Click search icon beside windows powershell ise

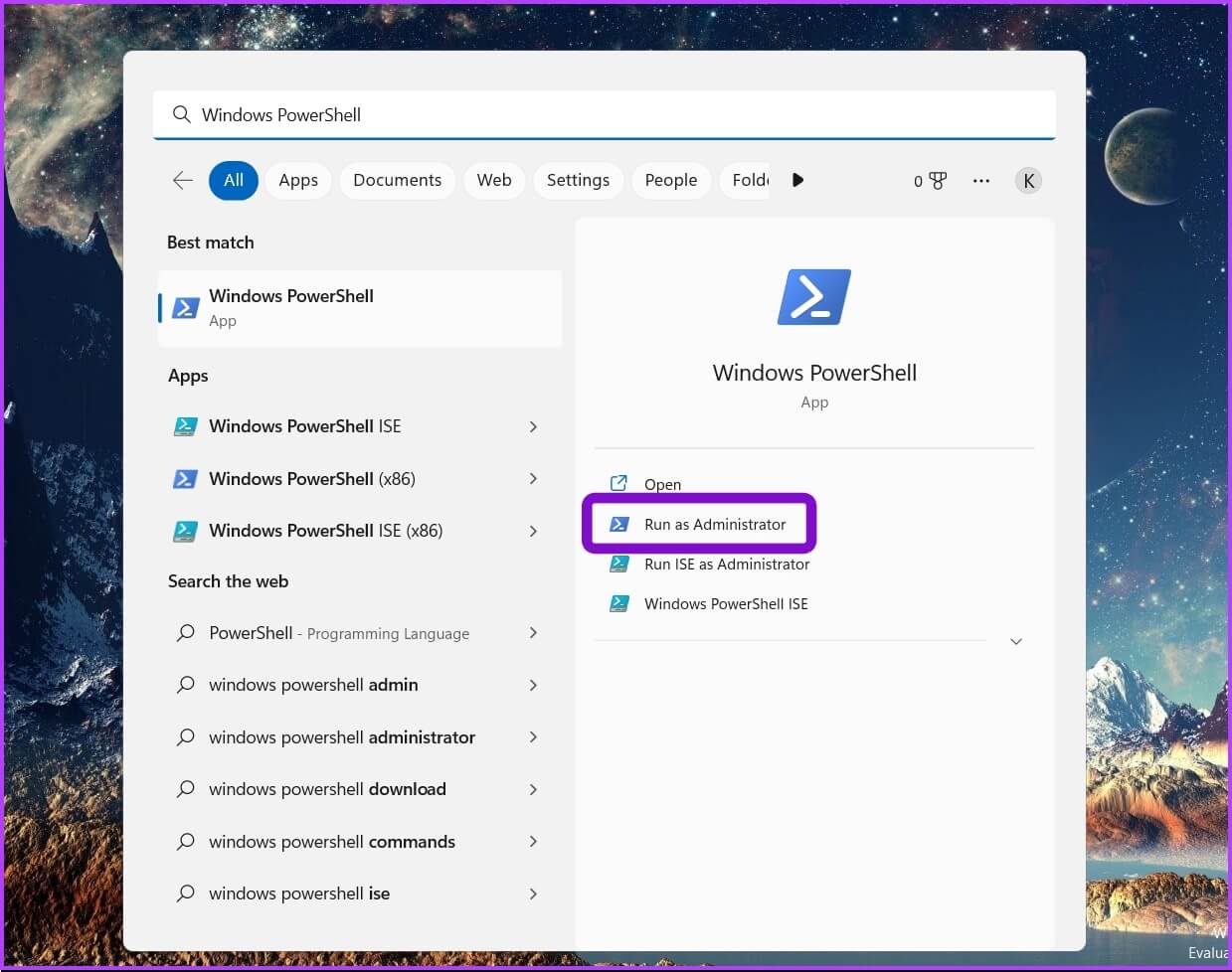[185, 893]
